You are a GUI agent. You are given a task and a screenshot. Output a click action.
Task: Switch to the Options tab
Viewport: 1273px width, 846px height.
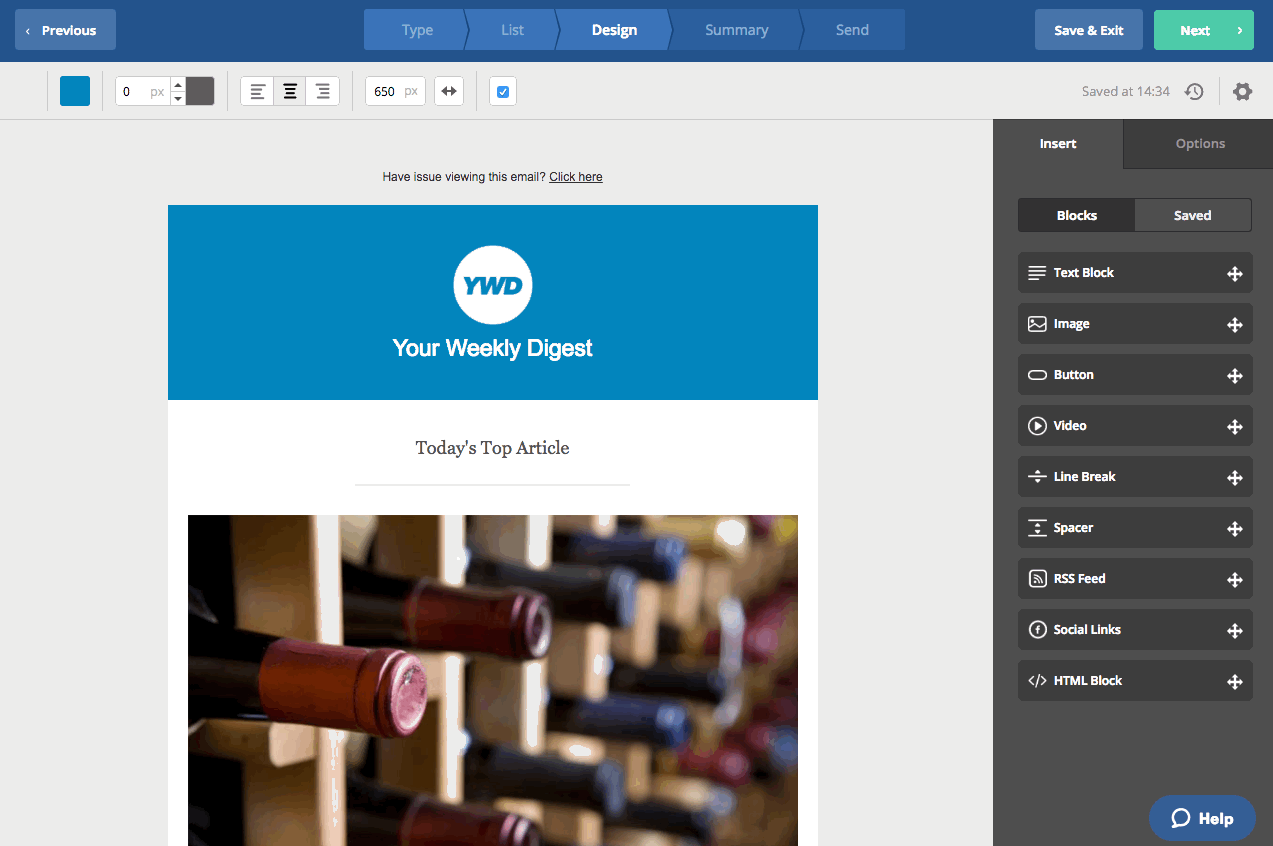[1199, 144]
